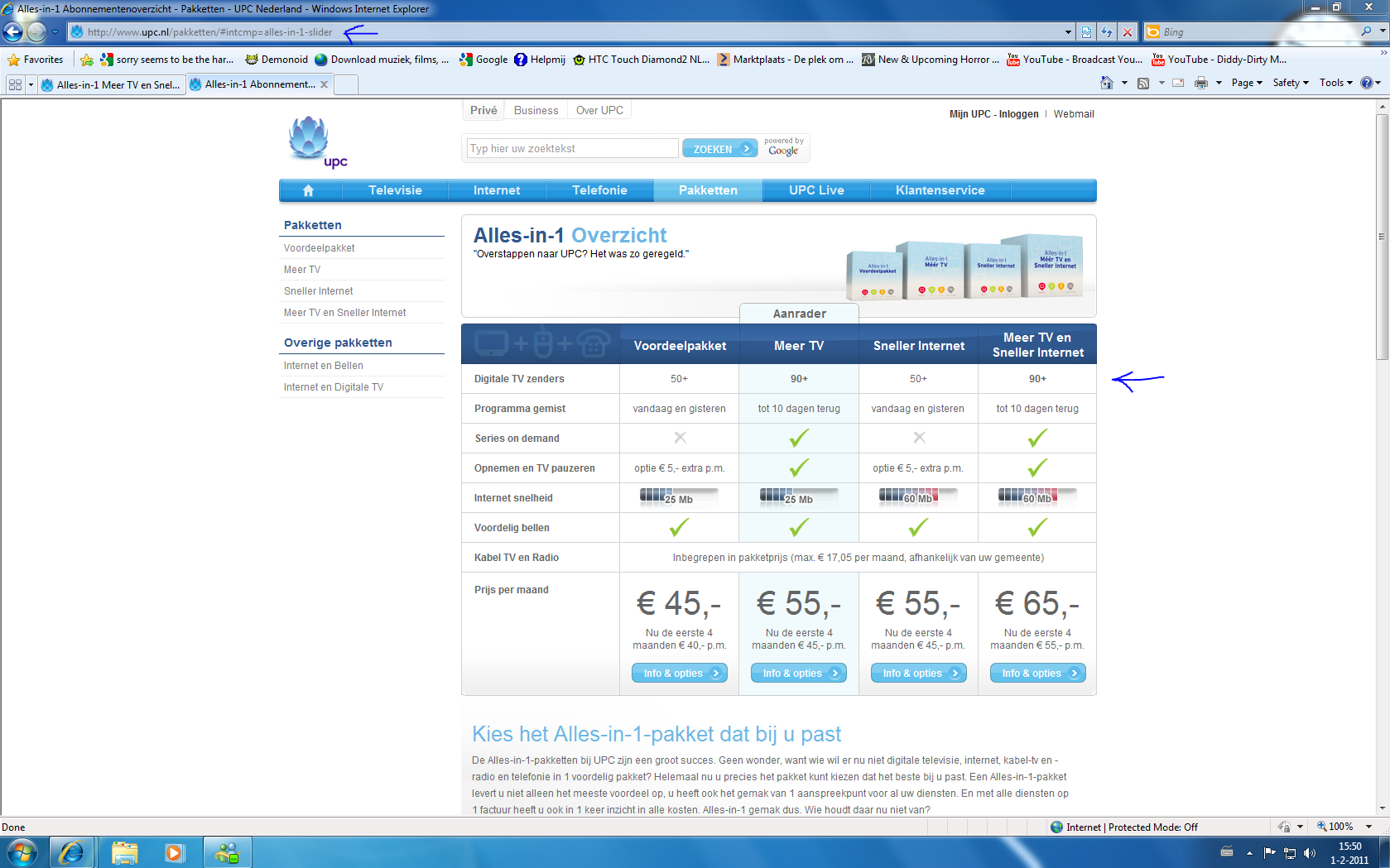Open the IE Help question mark icon

click(1366, 83)
